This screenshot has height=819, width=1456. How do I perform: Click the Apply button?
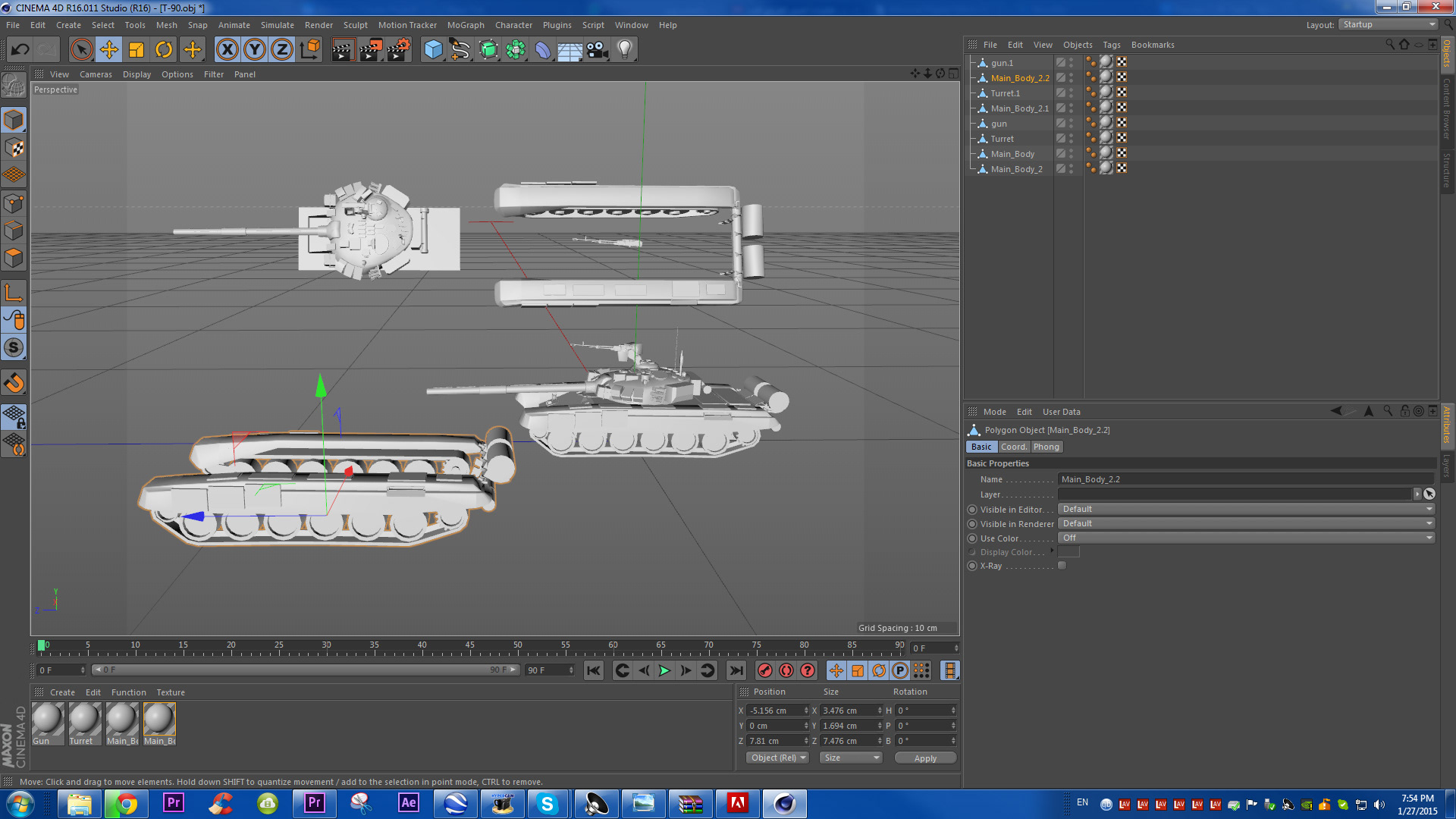tap(924, 758)
